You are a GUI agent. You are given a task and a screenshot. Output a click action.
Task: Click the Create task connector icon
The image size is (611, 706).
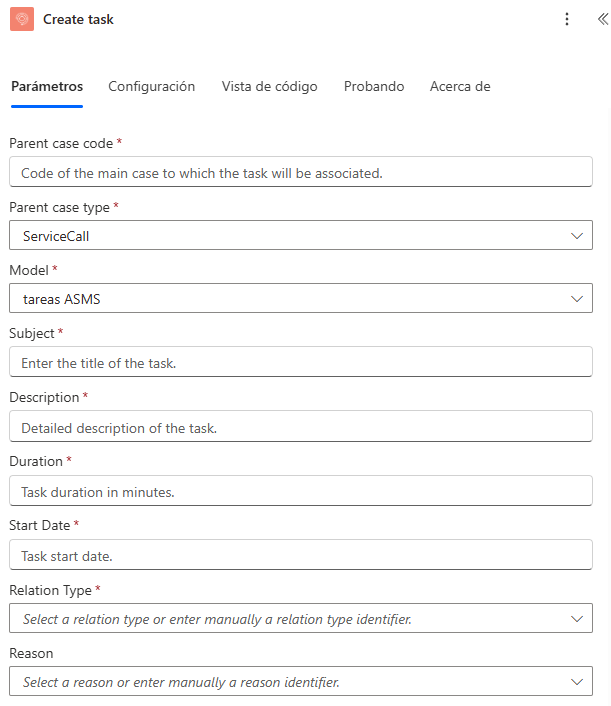pos(23,19)
